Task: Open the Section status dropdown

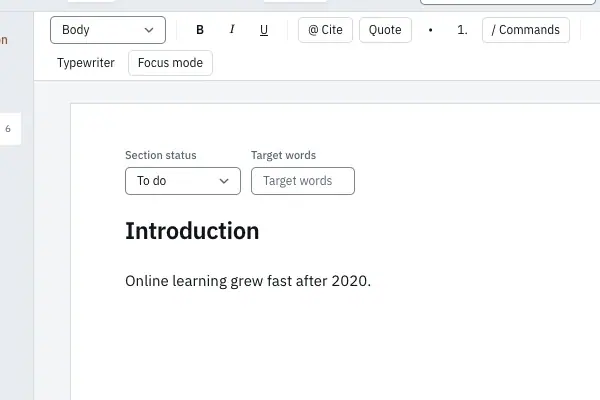Action: point(183,181)
